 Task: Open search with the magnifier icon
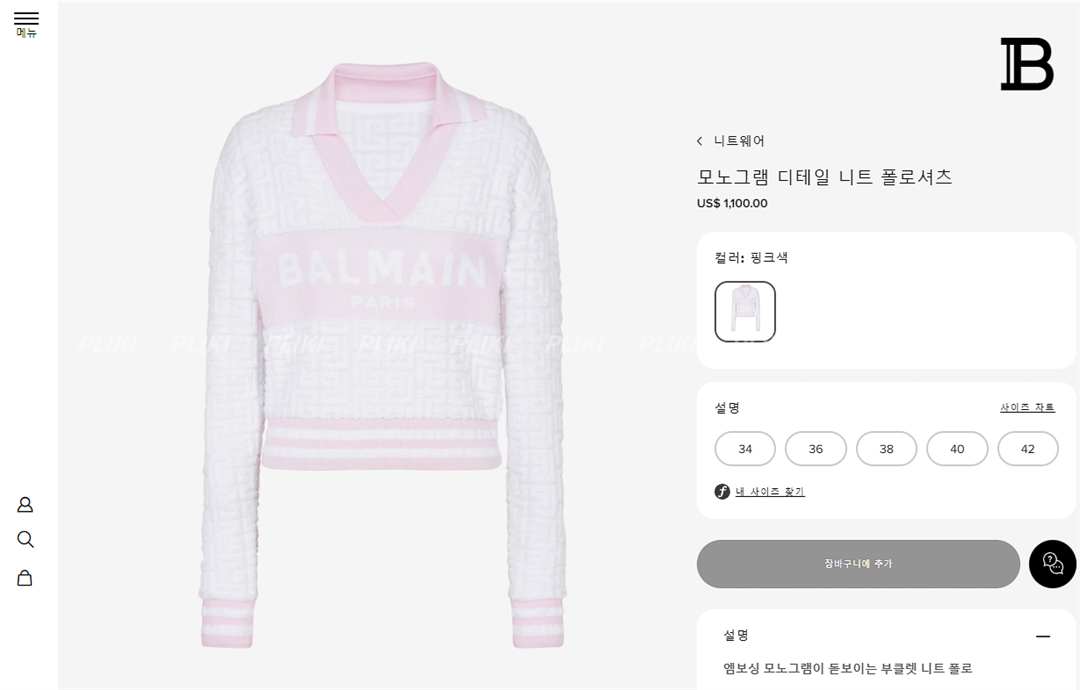pos(25,540)
